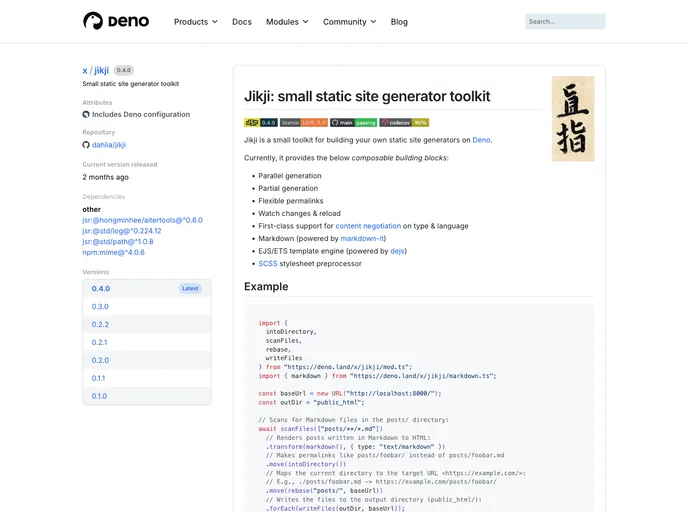Follow the Deno link in the description

point(481,140)
